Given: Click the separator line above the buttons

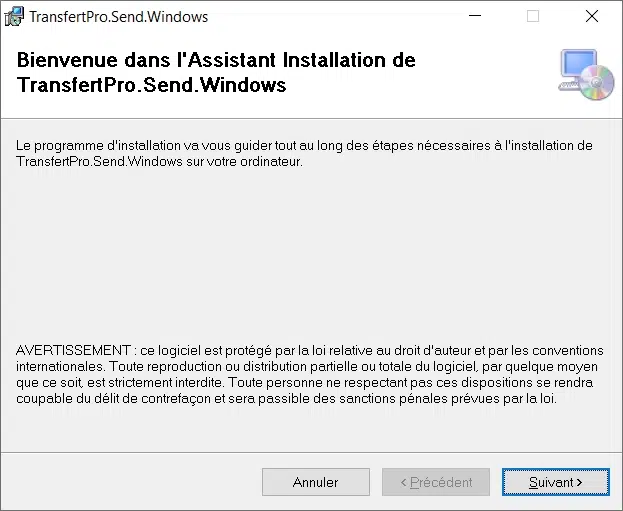Looking at the screenshot, I should click(x=312, y=452).
